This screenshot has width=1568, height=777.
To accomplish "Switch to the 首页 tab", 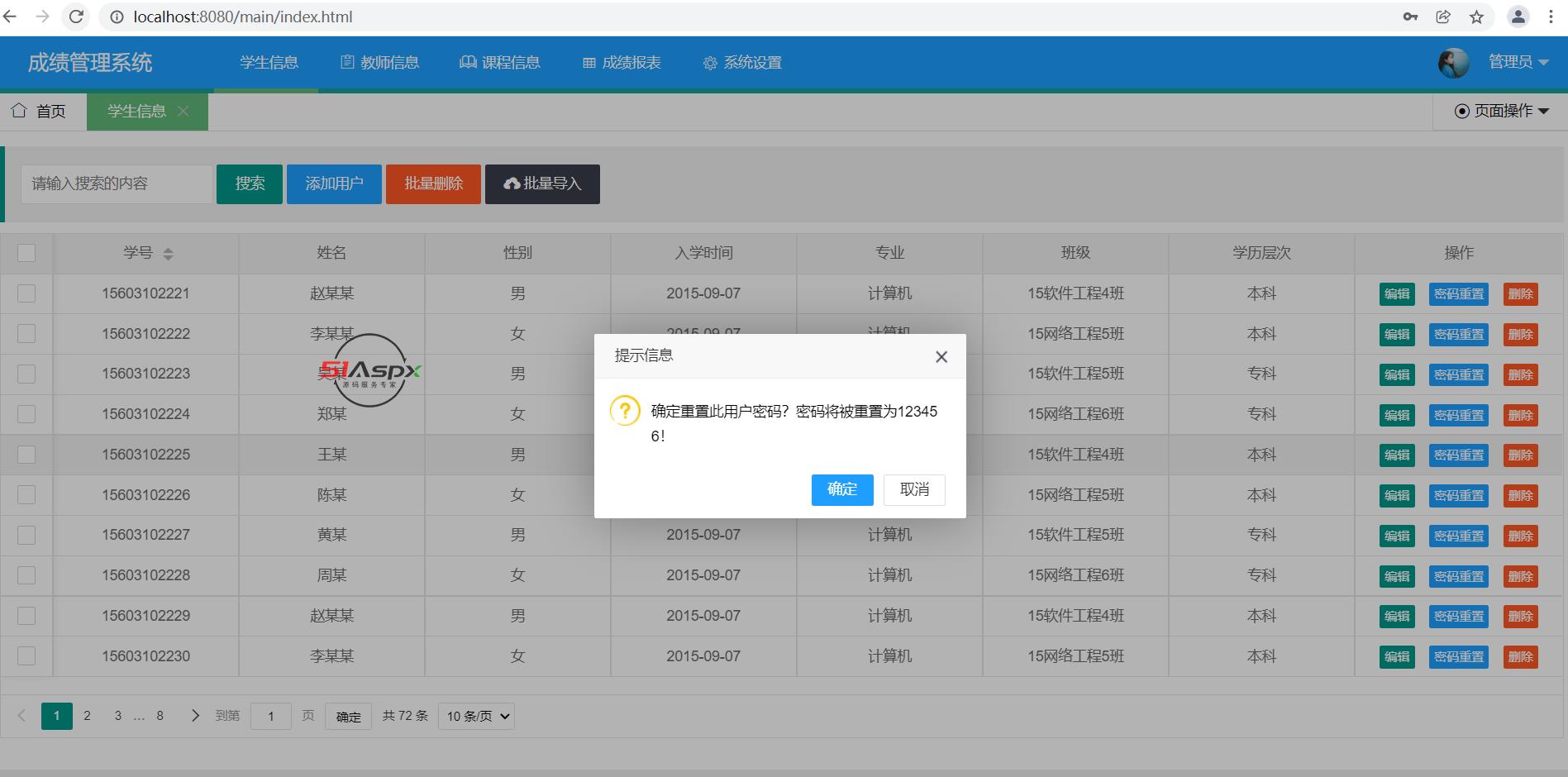I will (39, 111).
